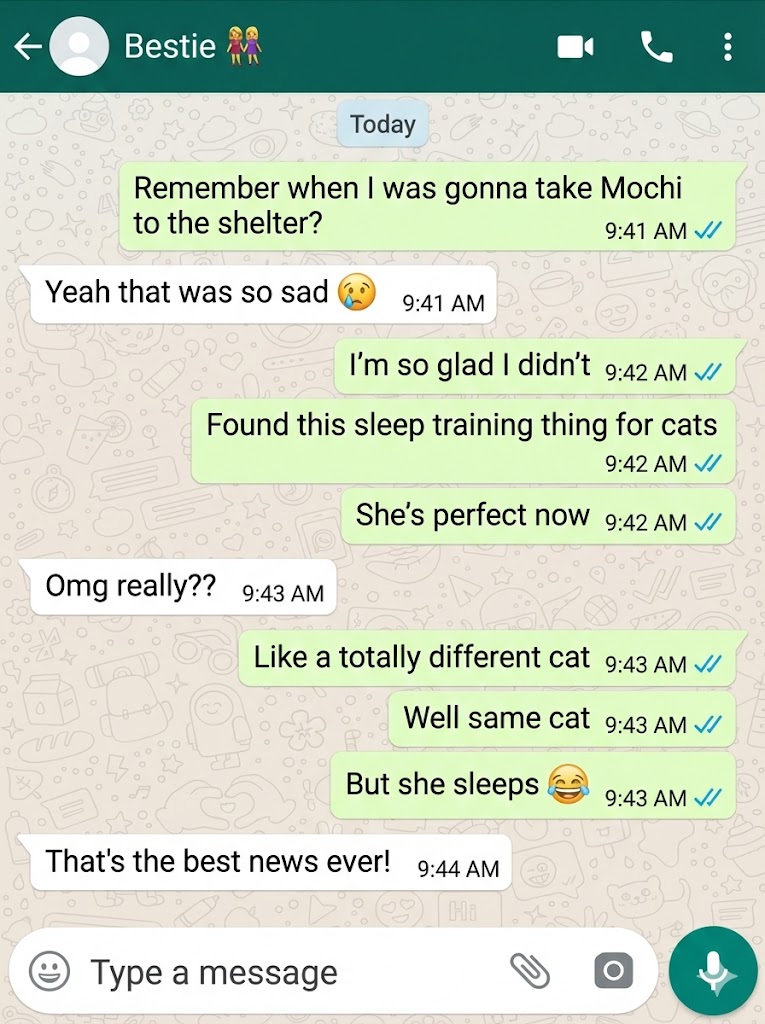Focus the 'Type a message' field

(x=294, y=972)
